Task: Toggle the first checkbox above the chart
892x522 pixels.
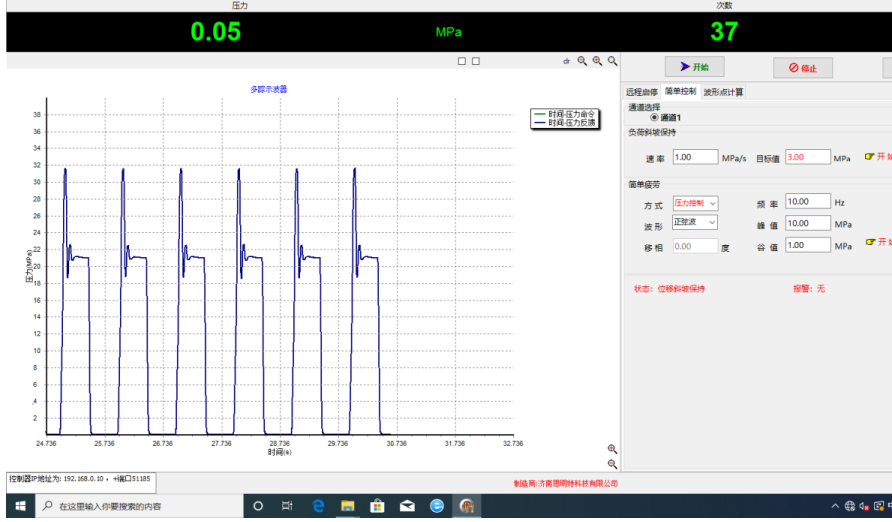Action: pos(462,61)
